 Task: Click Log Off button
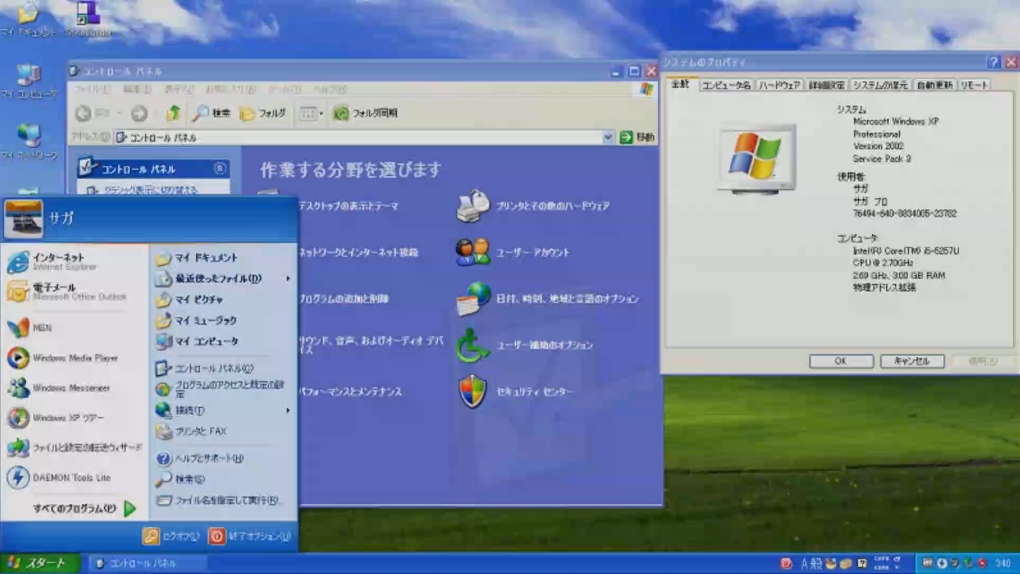click(x=171, y=536)
